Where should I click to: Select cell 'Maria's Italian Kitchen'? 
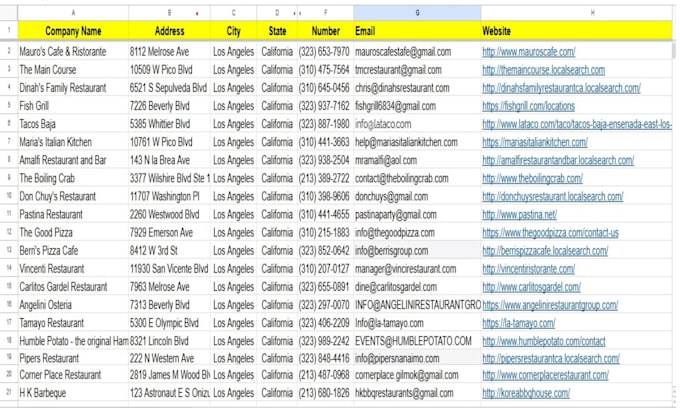(73, 142)
